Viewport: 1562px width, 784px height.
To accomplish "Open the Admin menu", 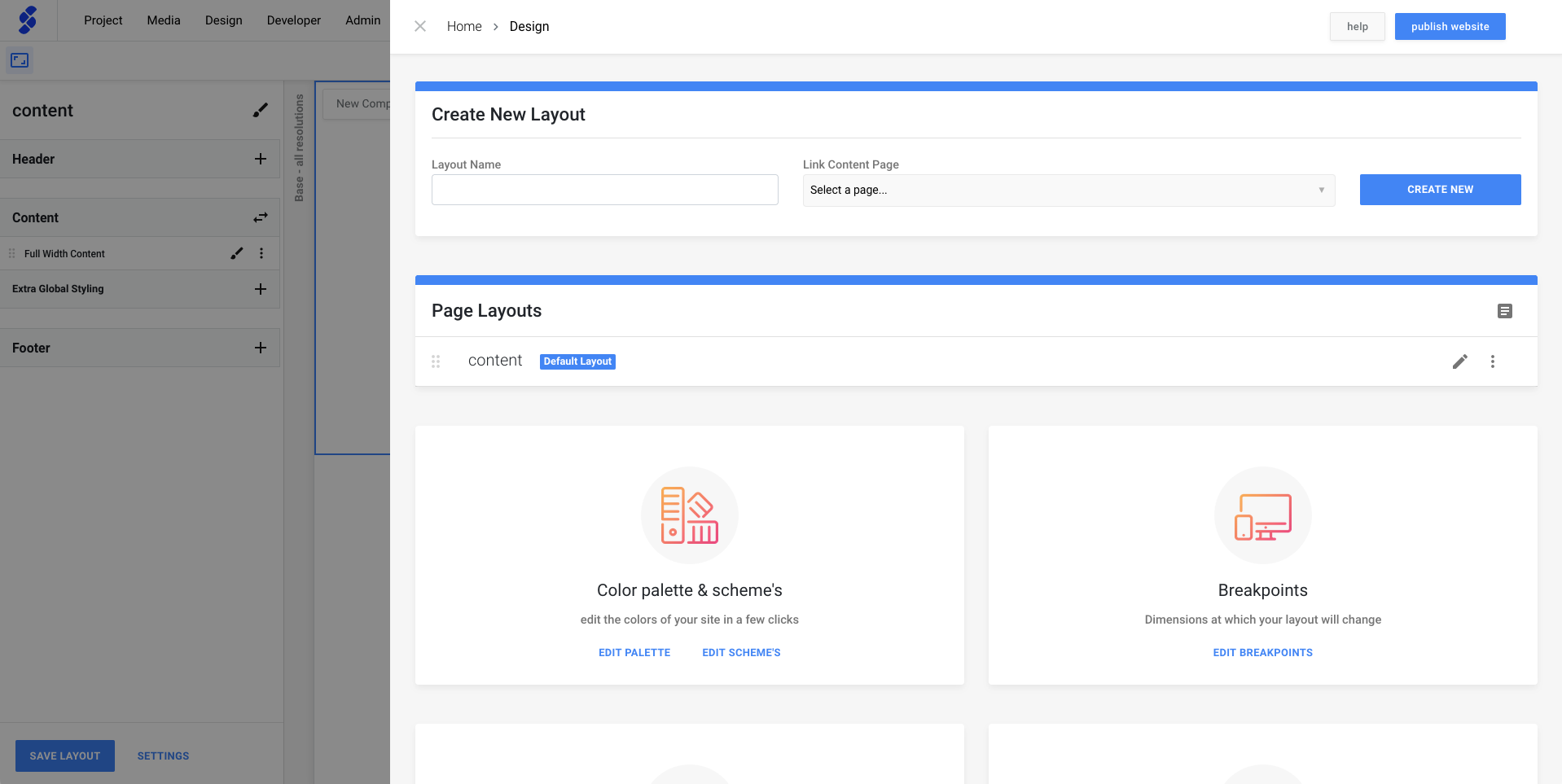I will point(363,20).
